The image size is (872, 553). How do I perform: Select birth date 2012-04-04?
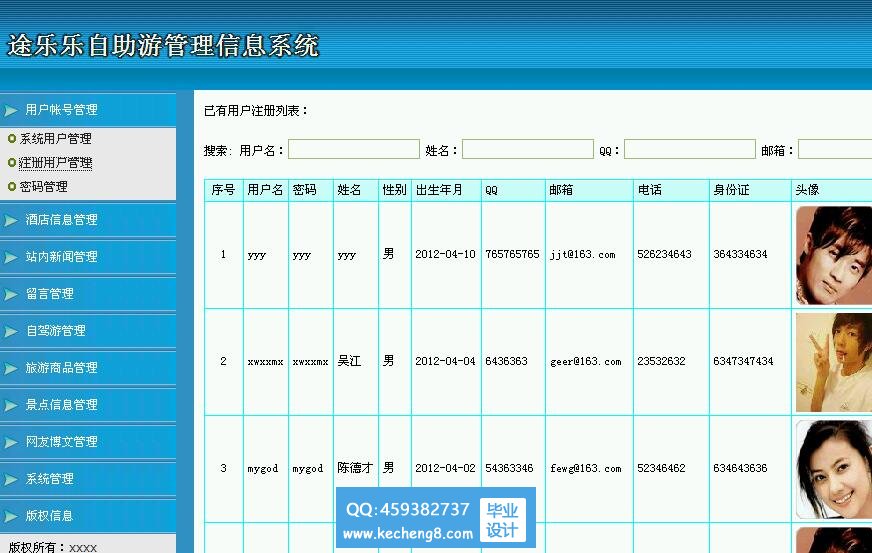point(445,361)
